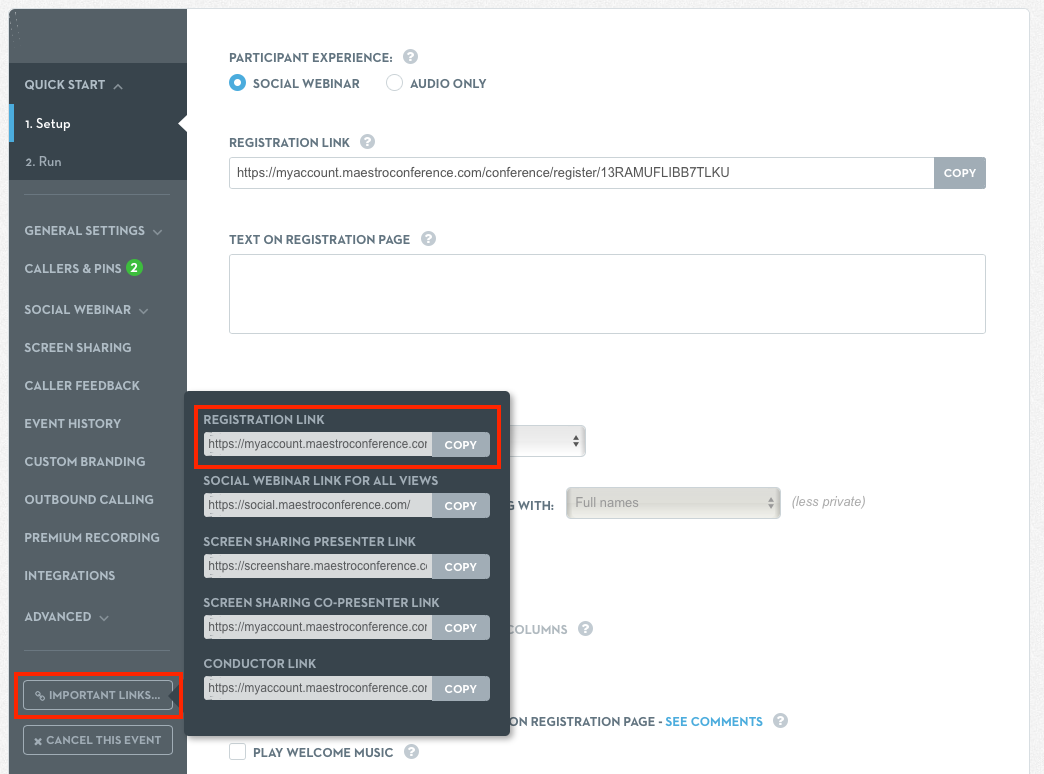The height and width of the screenshot is (774, 1044).
Task: Click help icon beside Participant Experience
Action: [x=410, y=57]
